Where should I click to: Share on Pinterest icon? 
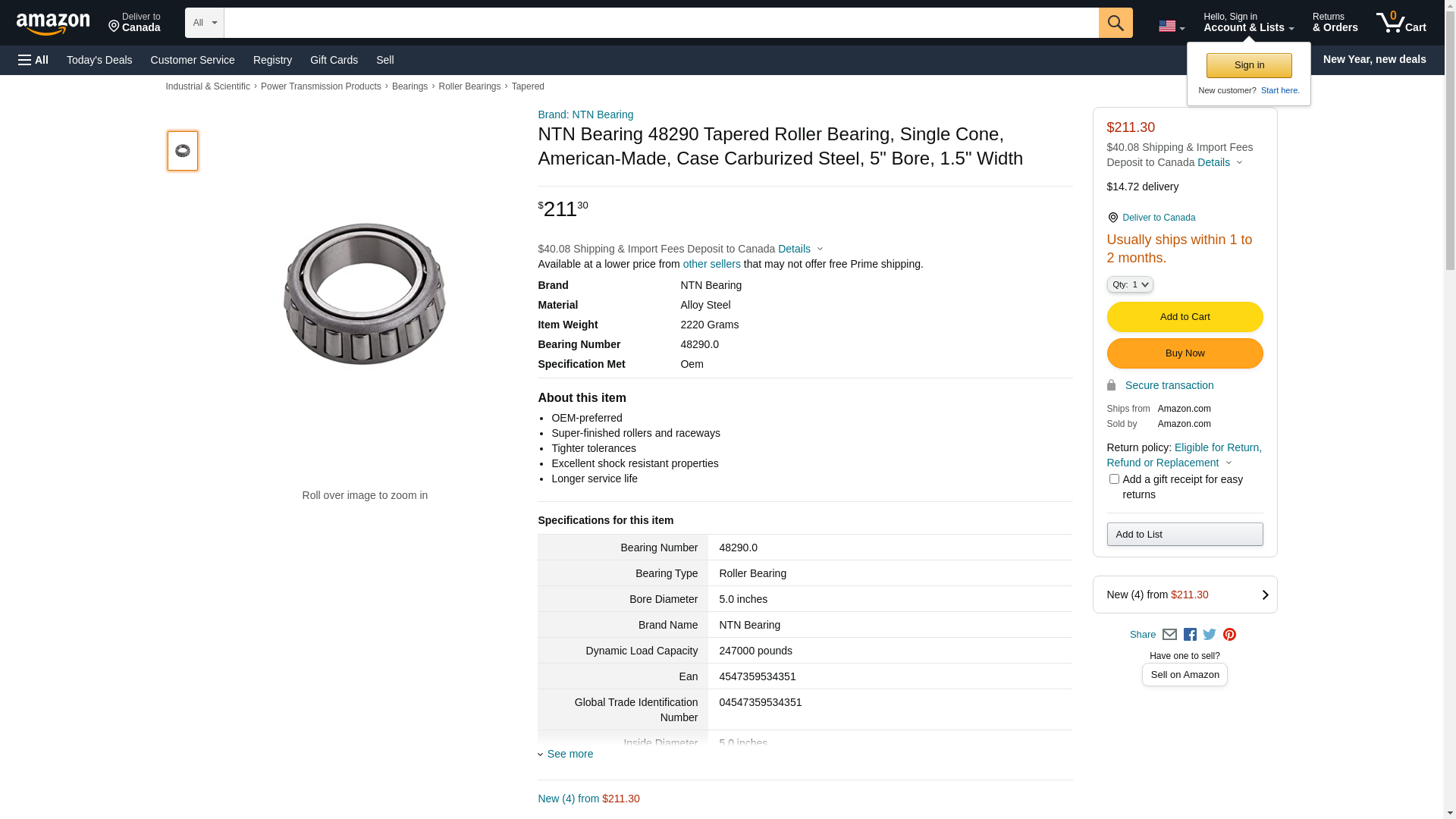tap(1229, 635)
